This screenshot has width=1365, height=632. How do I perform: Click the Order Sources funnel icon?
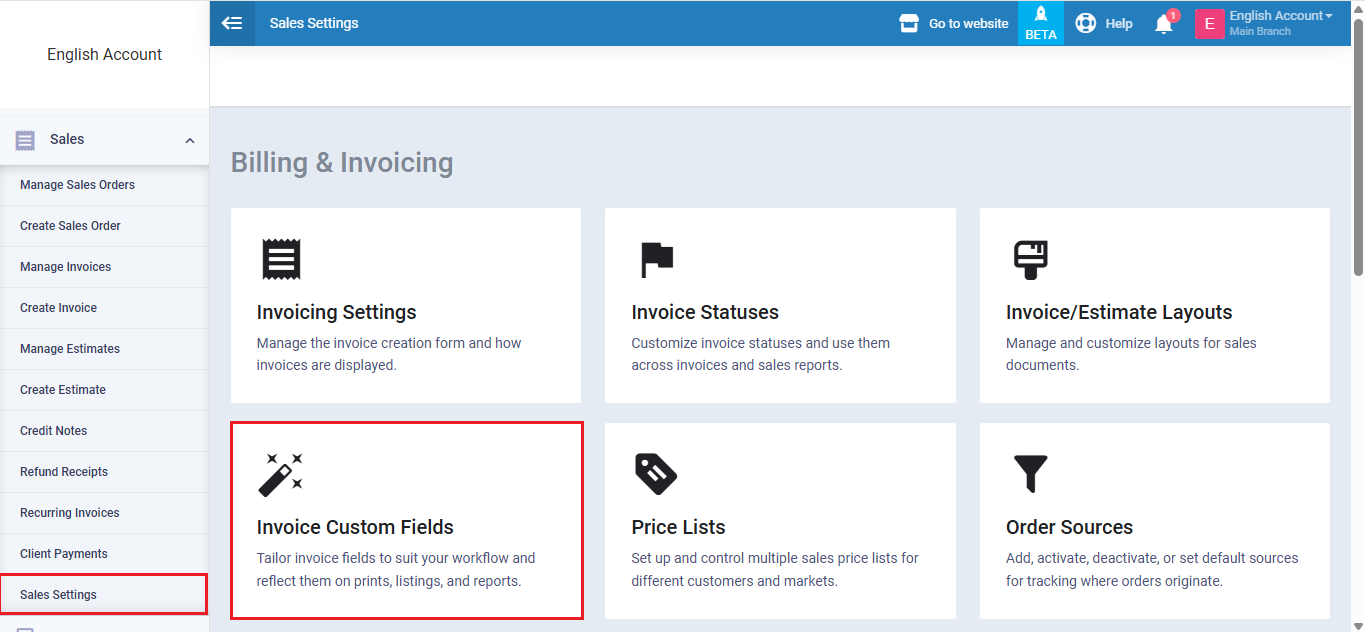coord(1030,474)
